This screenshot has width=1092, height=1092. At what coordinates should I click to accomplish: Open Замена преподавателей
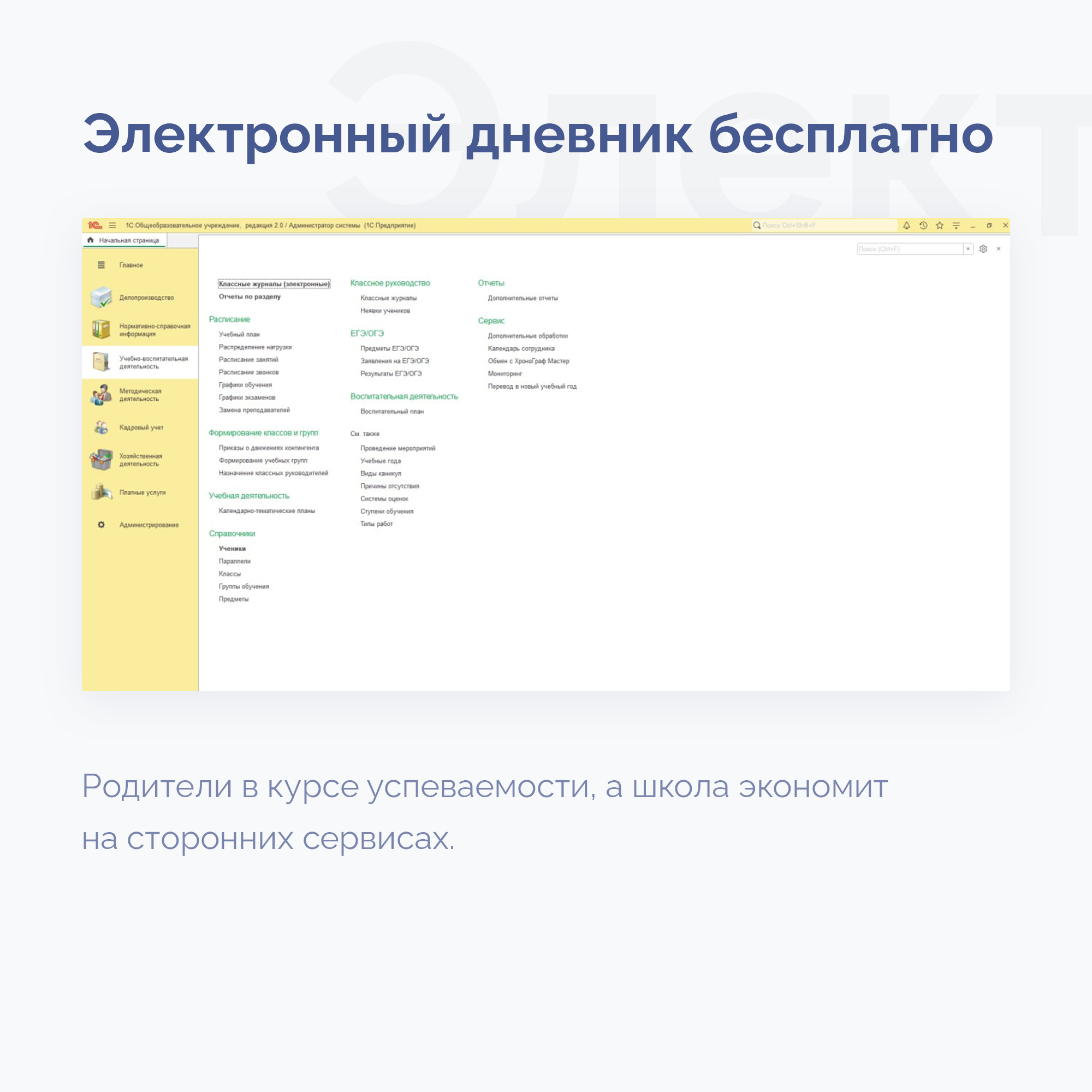254,410
